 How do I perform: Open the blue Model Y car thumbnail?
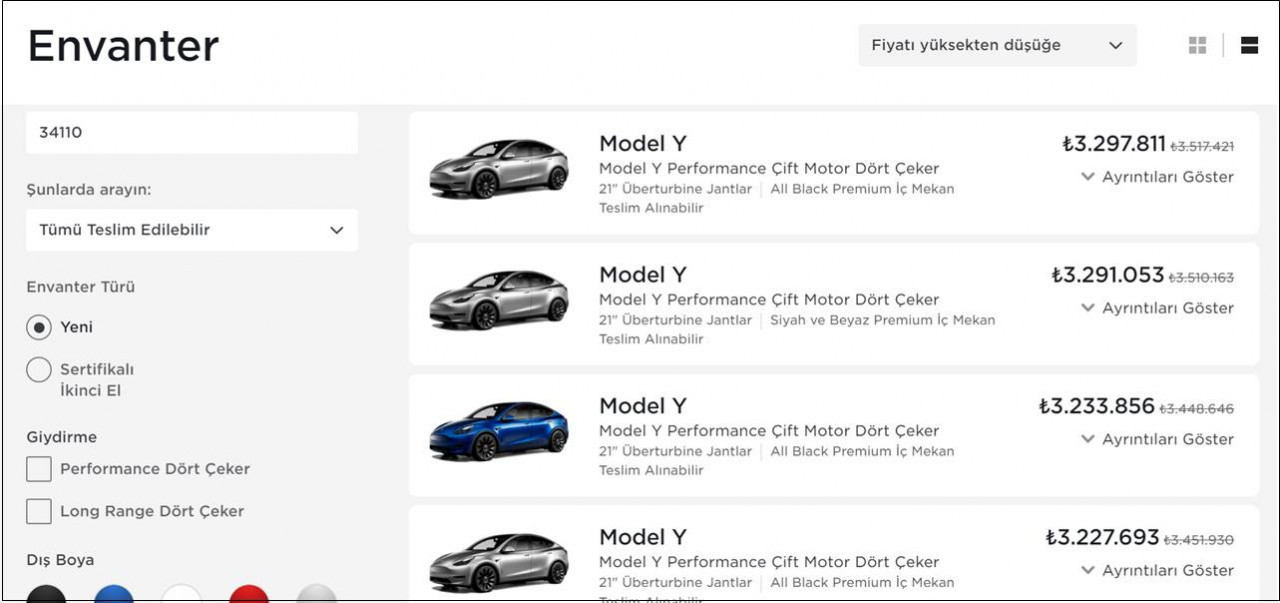click(x=499, y=431)
